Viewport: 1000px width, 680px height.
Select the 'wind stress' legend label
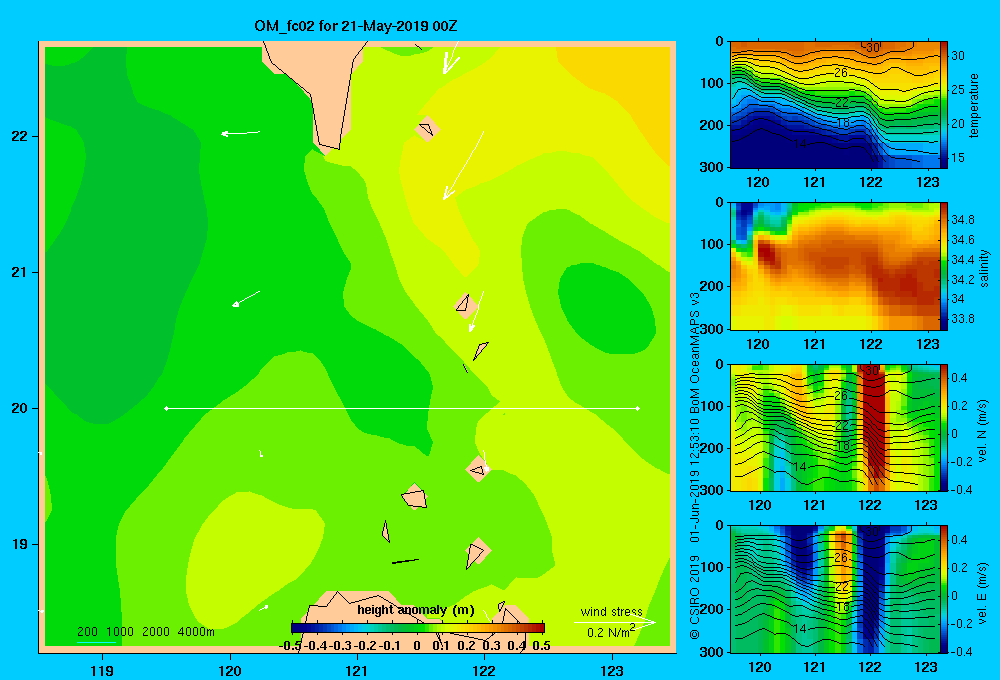click(x=611, y=611)
